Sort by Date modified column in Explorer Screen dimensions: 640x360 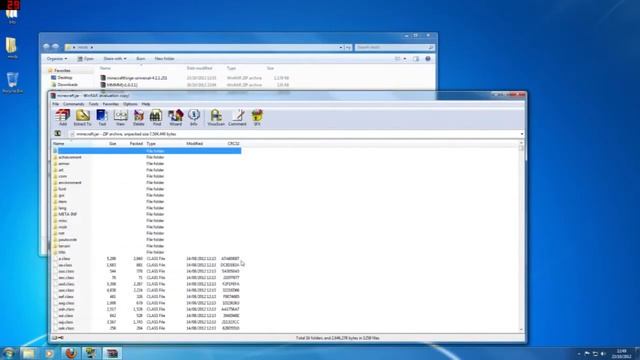[x=199, y=68]
